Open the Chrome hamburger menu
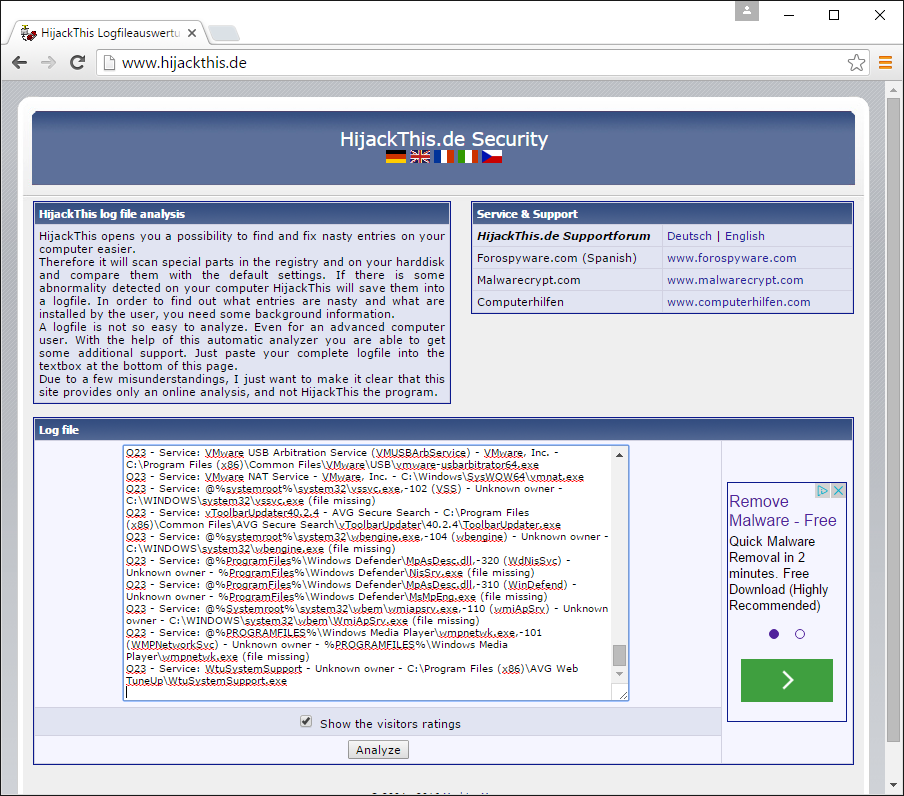Screen dimensions: 904x796 [x=885, y=62]
